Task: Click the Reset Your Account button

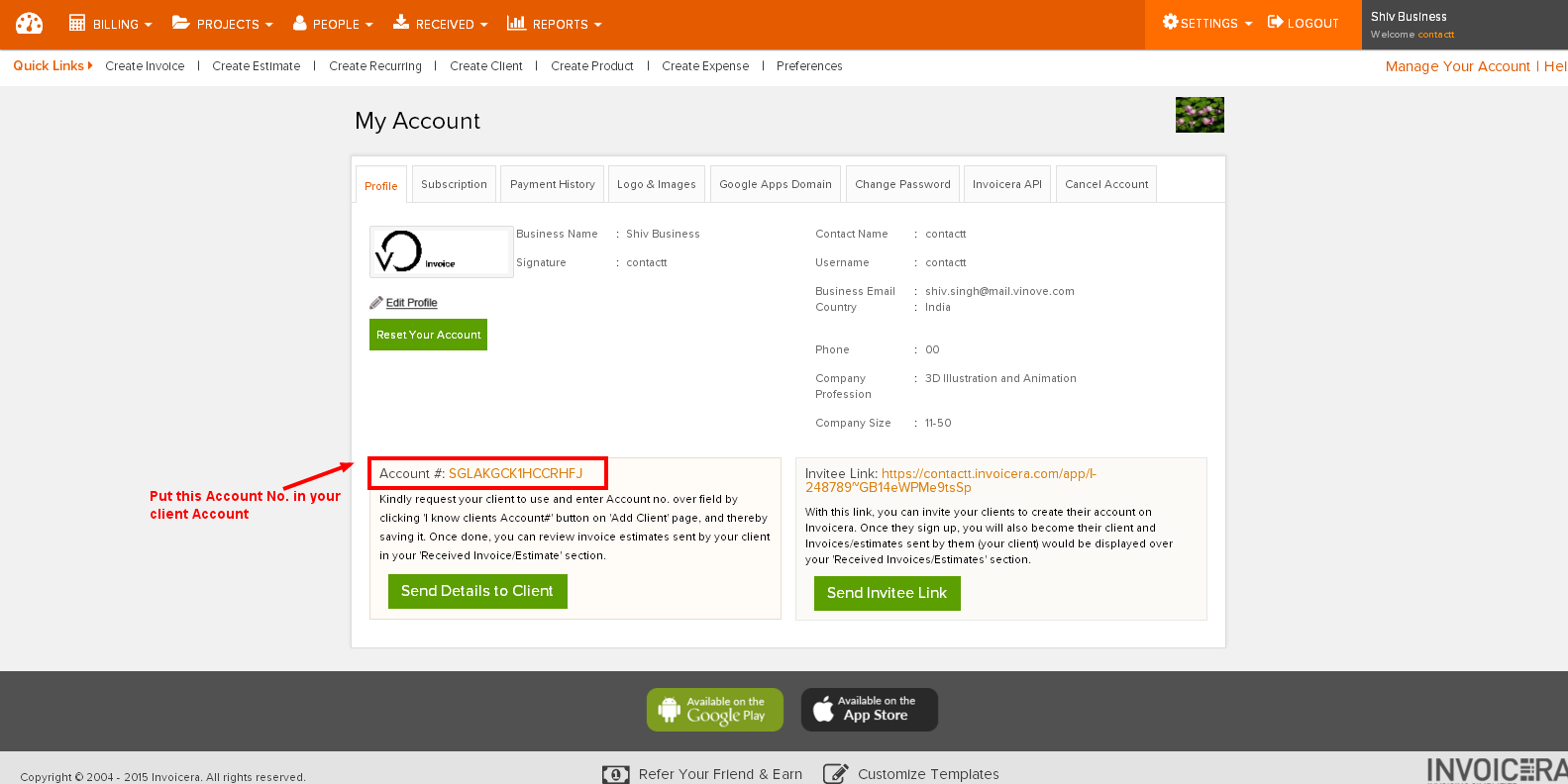Action: click(x=428, y=335)
